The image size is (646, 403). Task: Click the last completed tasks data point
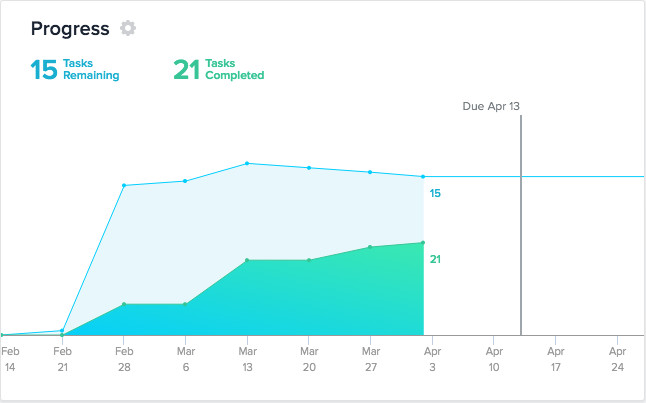(423, 242)
